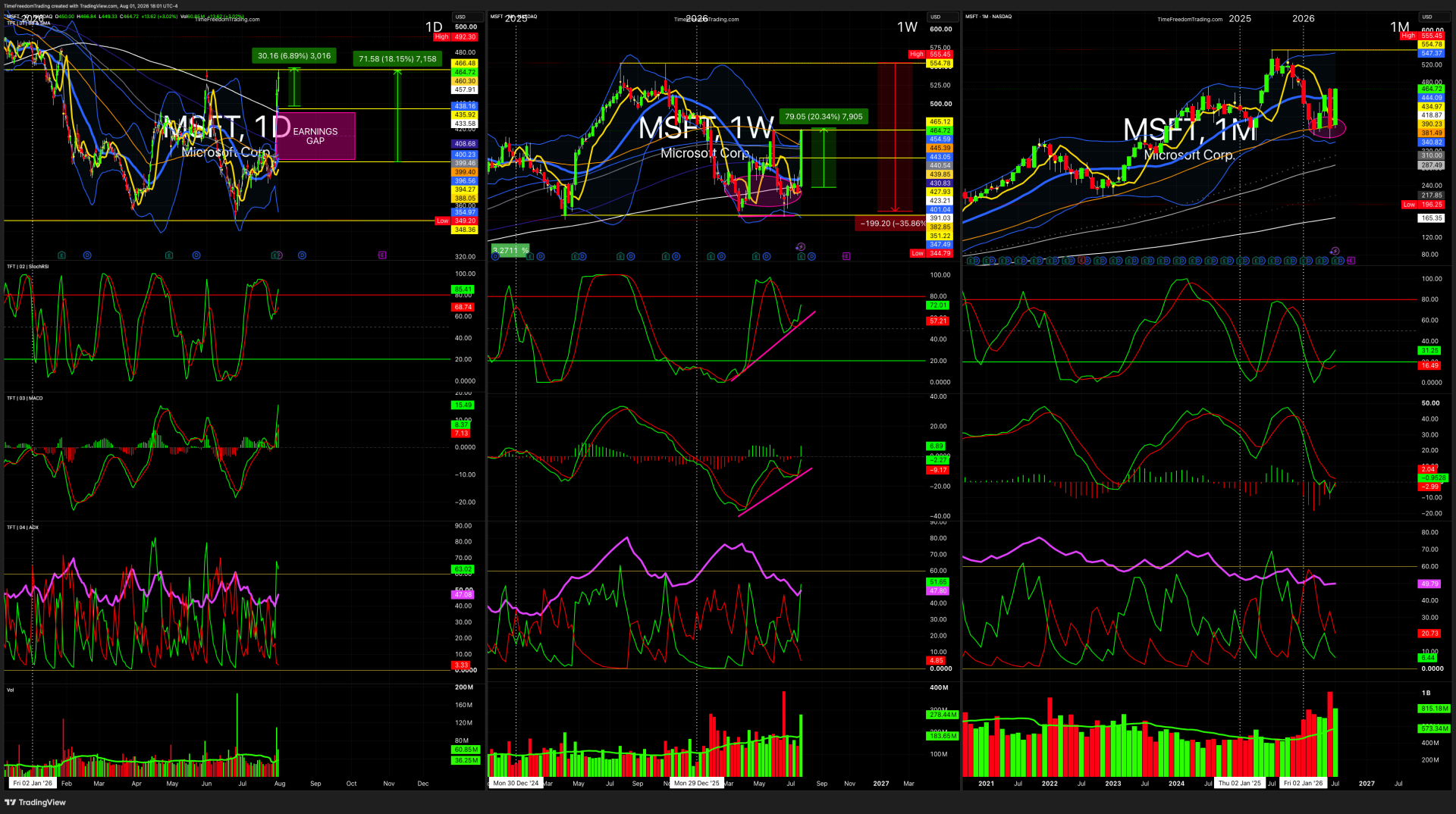
Task: Click the '71.58 (18.15%) 7,158' measurement label
Action: click(x=397, y=59)
